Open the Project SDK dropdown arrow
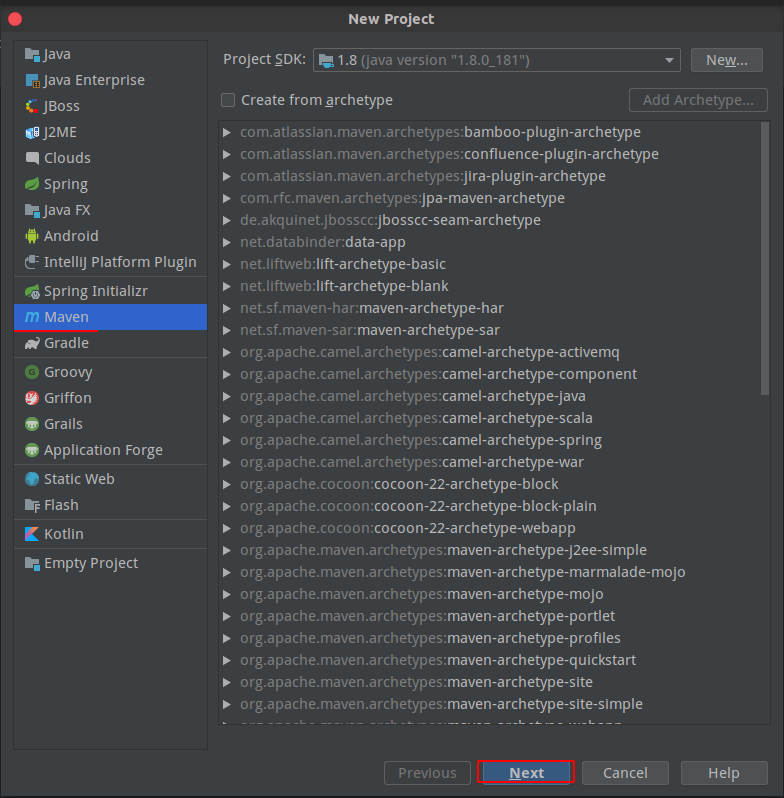Viewport: 784px width, 798px height. tap(669, 61)
